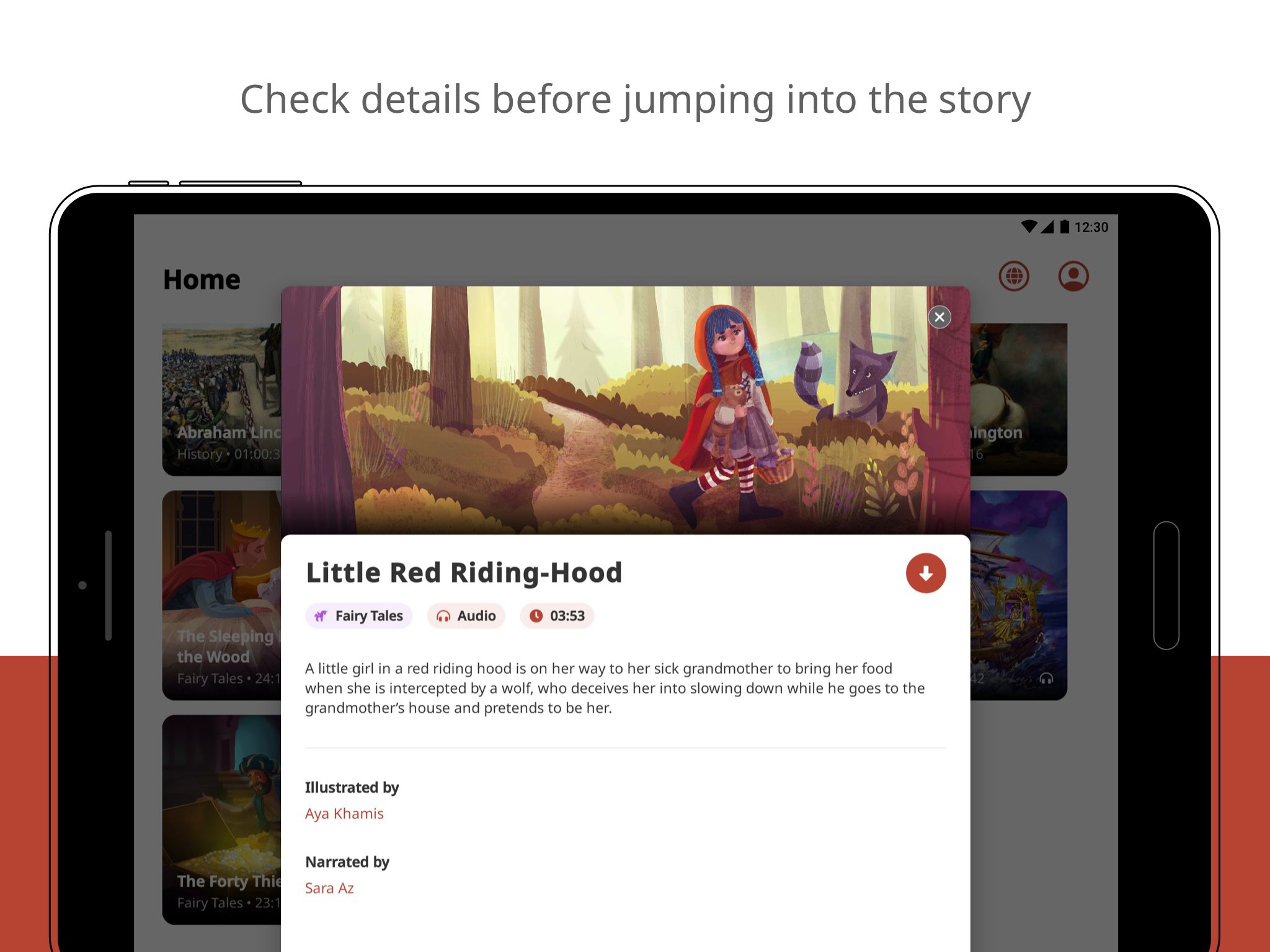Open The Forty Thieves story card
The width and height of the screenshot is (1270, 952).
[221, 819]
